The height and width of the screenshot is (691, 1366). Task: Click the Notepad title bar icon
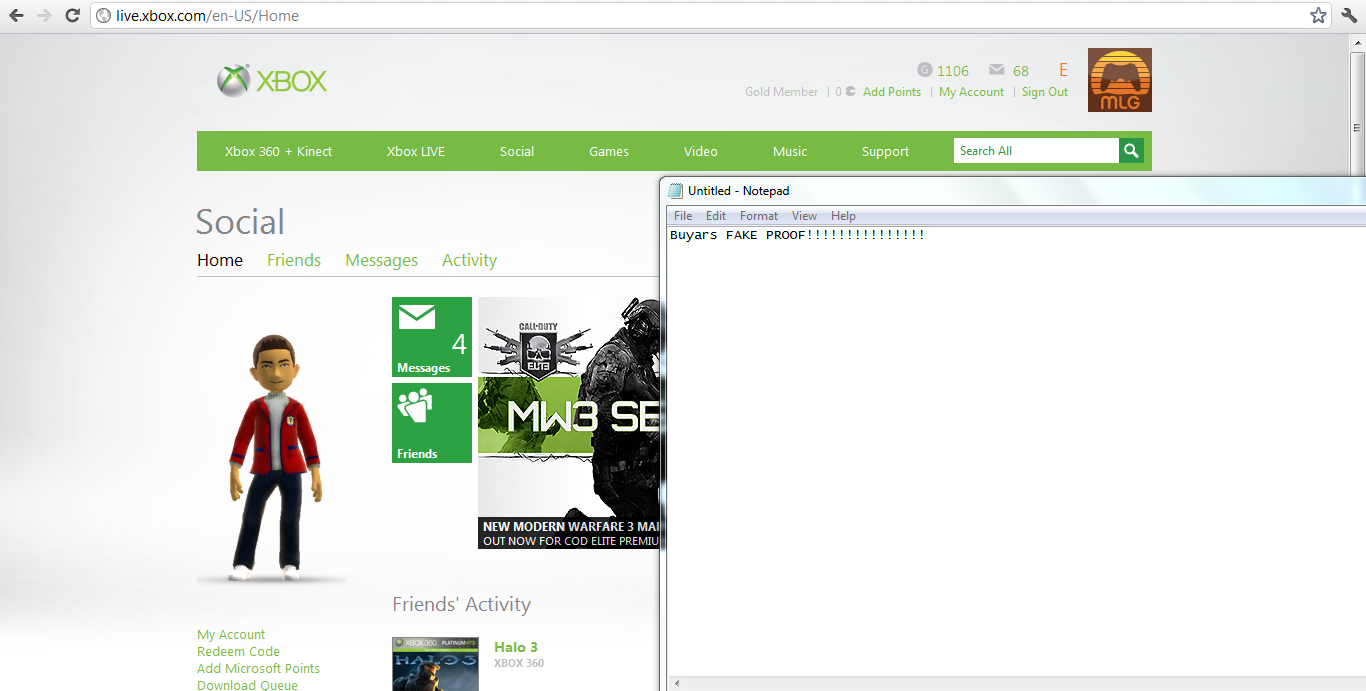676,191
